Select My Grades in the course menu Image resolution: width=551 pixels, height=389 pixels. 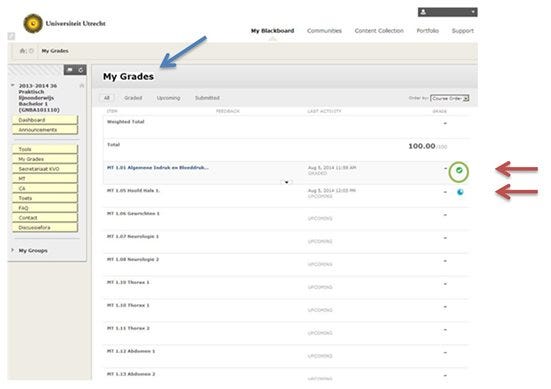pyautogui.click(x=45, y=159)
